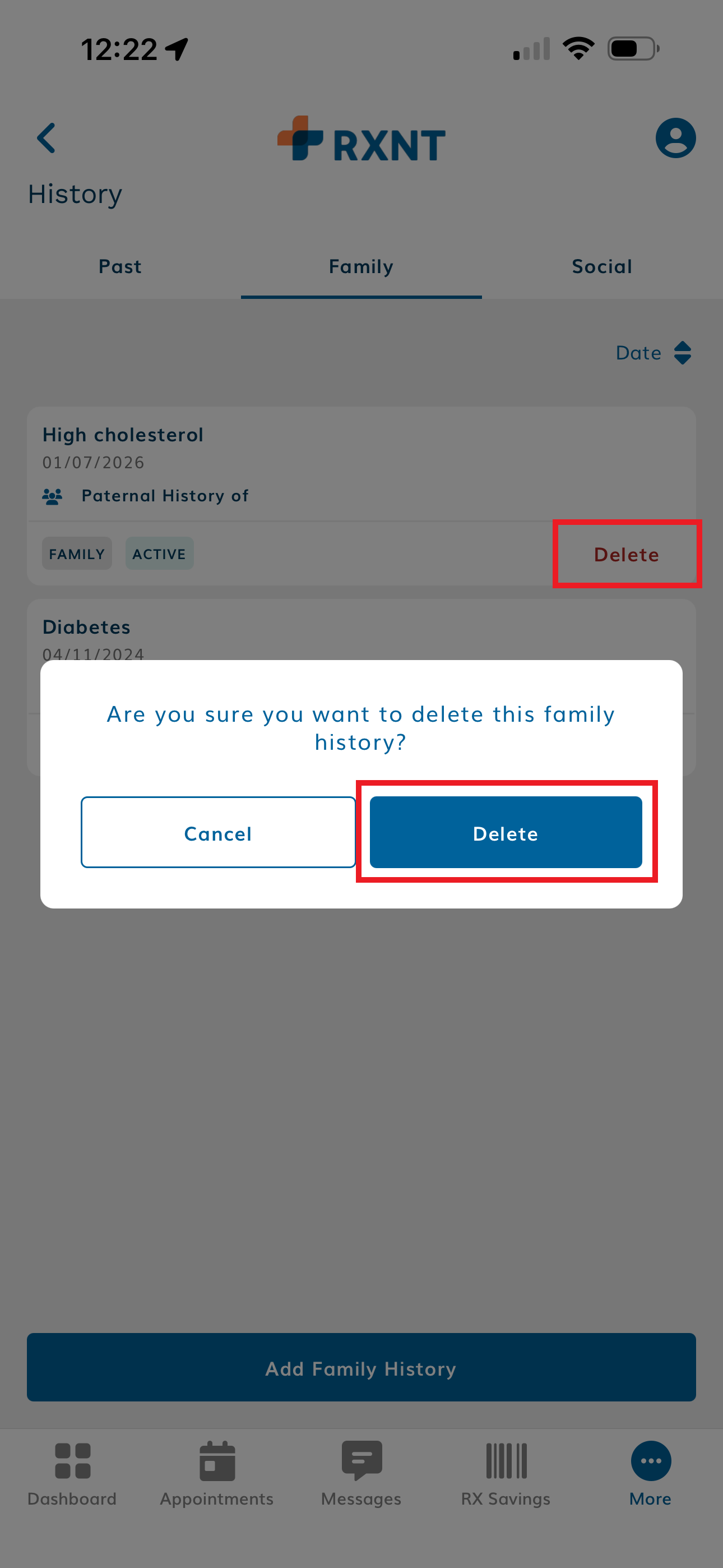Open the user profile icon

coord(675,138)
